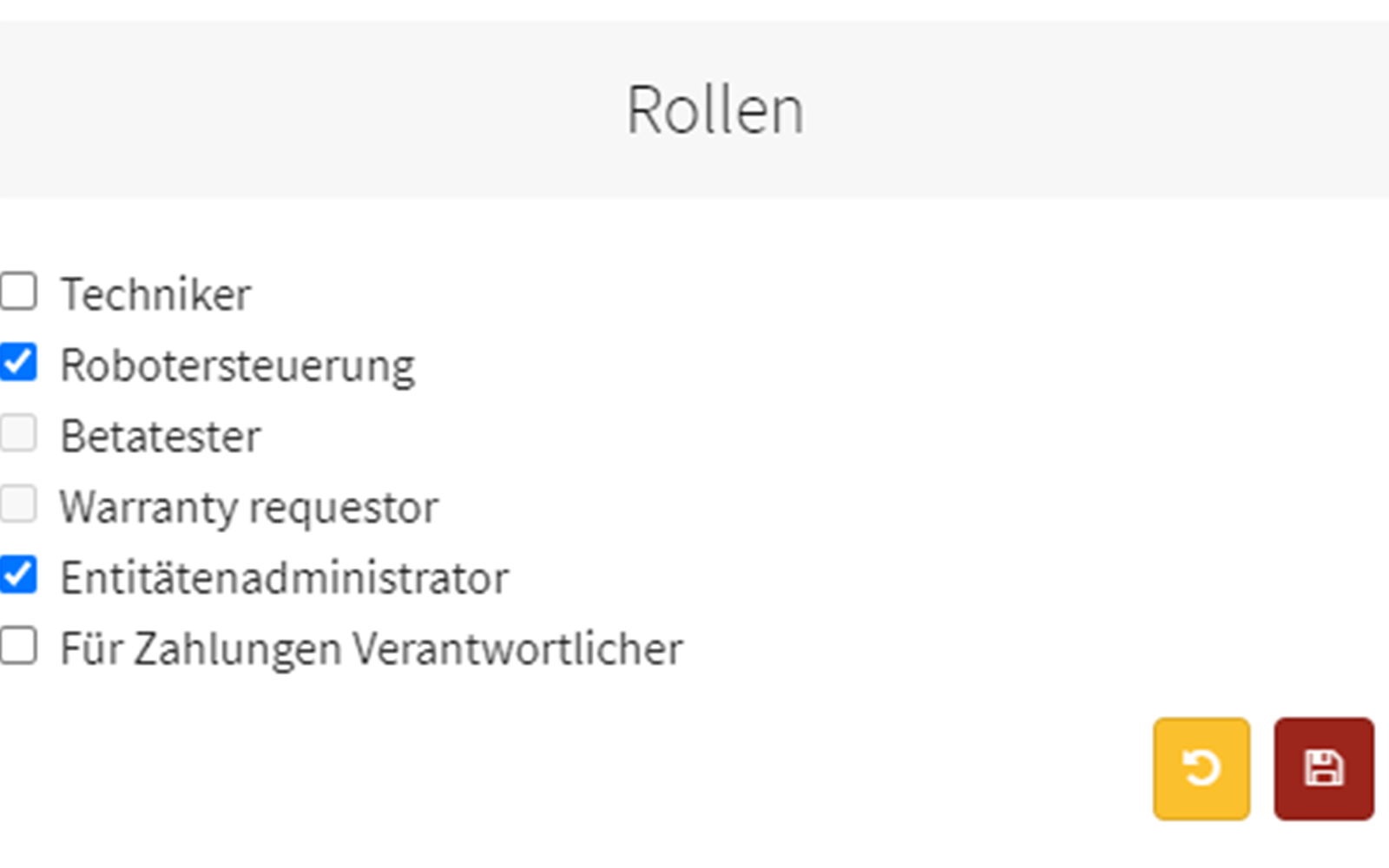Revoke the checked Entitätenadministrator role
Image resolution: width=1389 pixels, height=868 pixels.
click(x=18, y=575)
